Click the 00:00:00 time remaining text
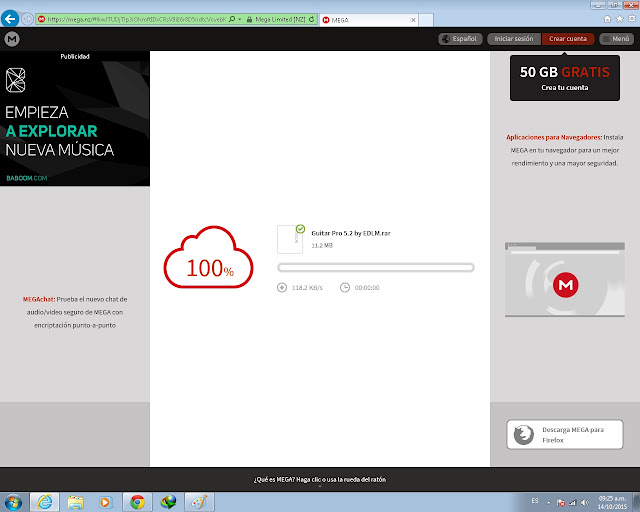 tap(367, 287)
